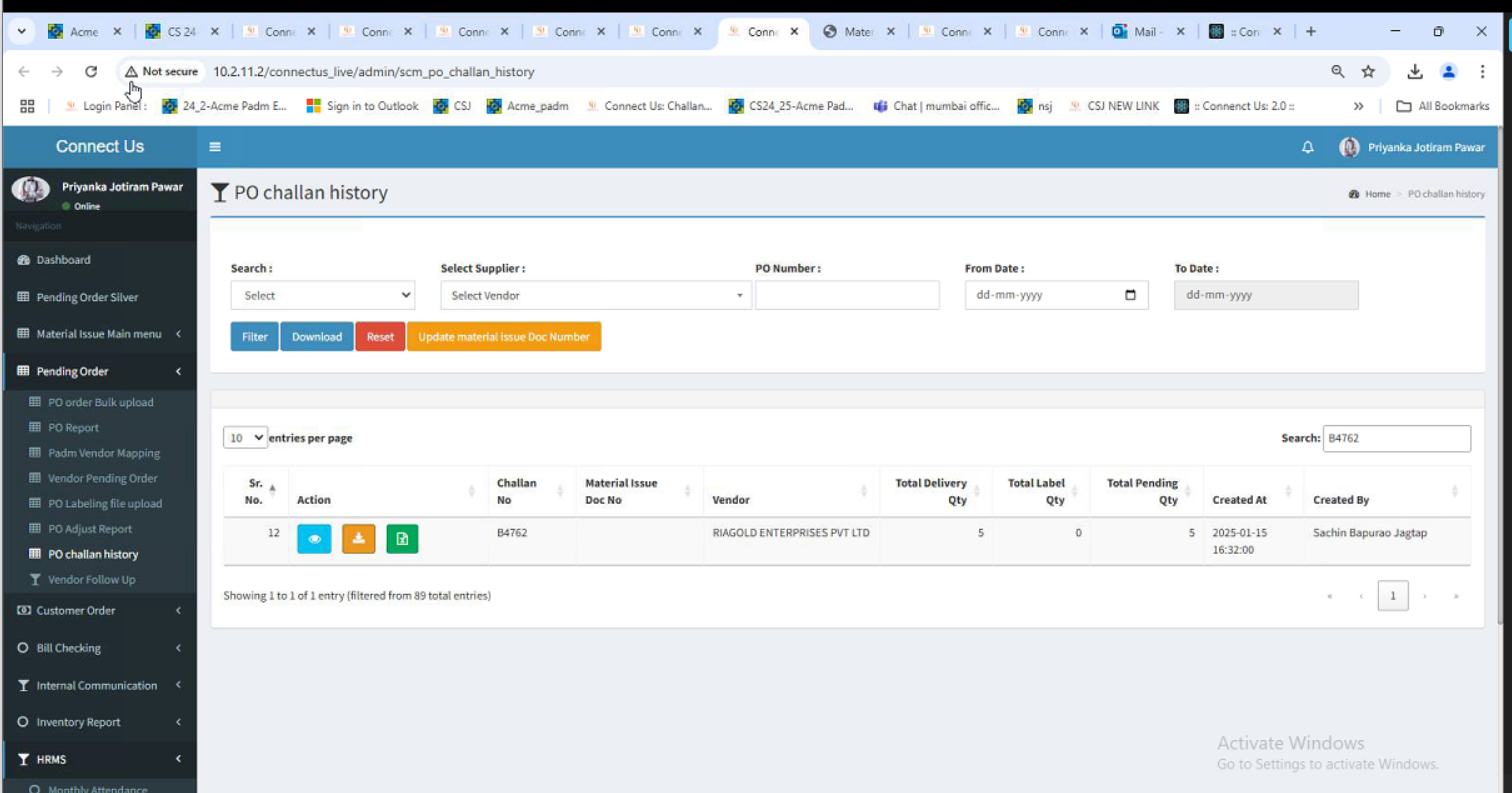Click the Download button
Viewport: 1512px width, 793px height.
point(317,337)
